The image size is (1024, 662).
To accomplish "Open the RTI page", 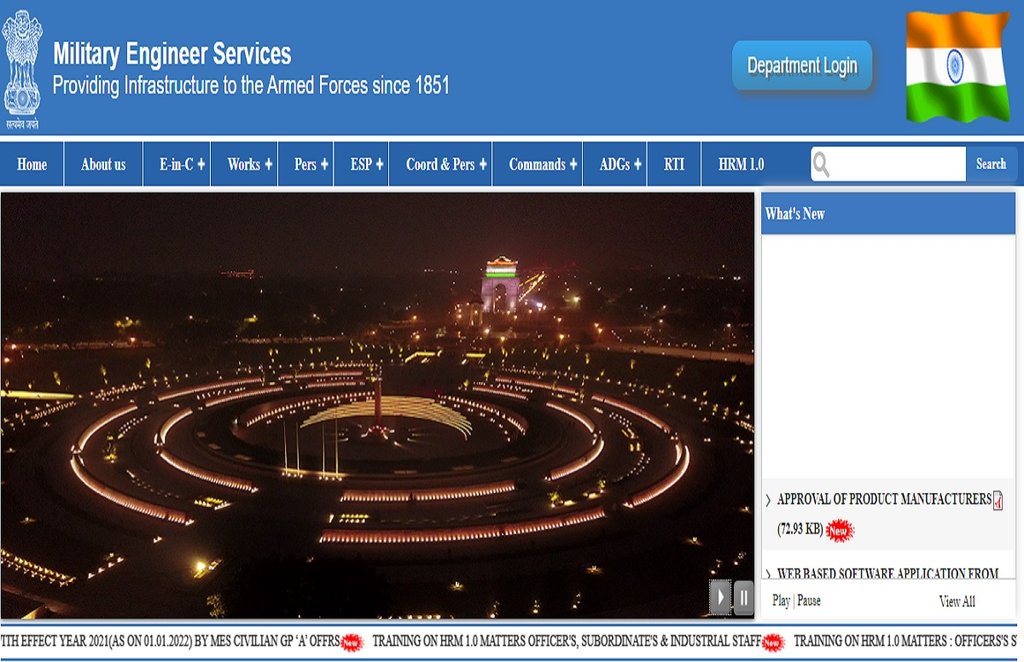I will pos(674,165).
